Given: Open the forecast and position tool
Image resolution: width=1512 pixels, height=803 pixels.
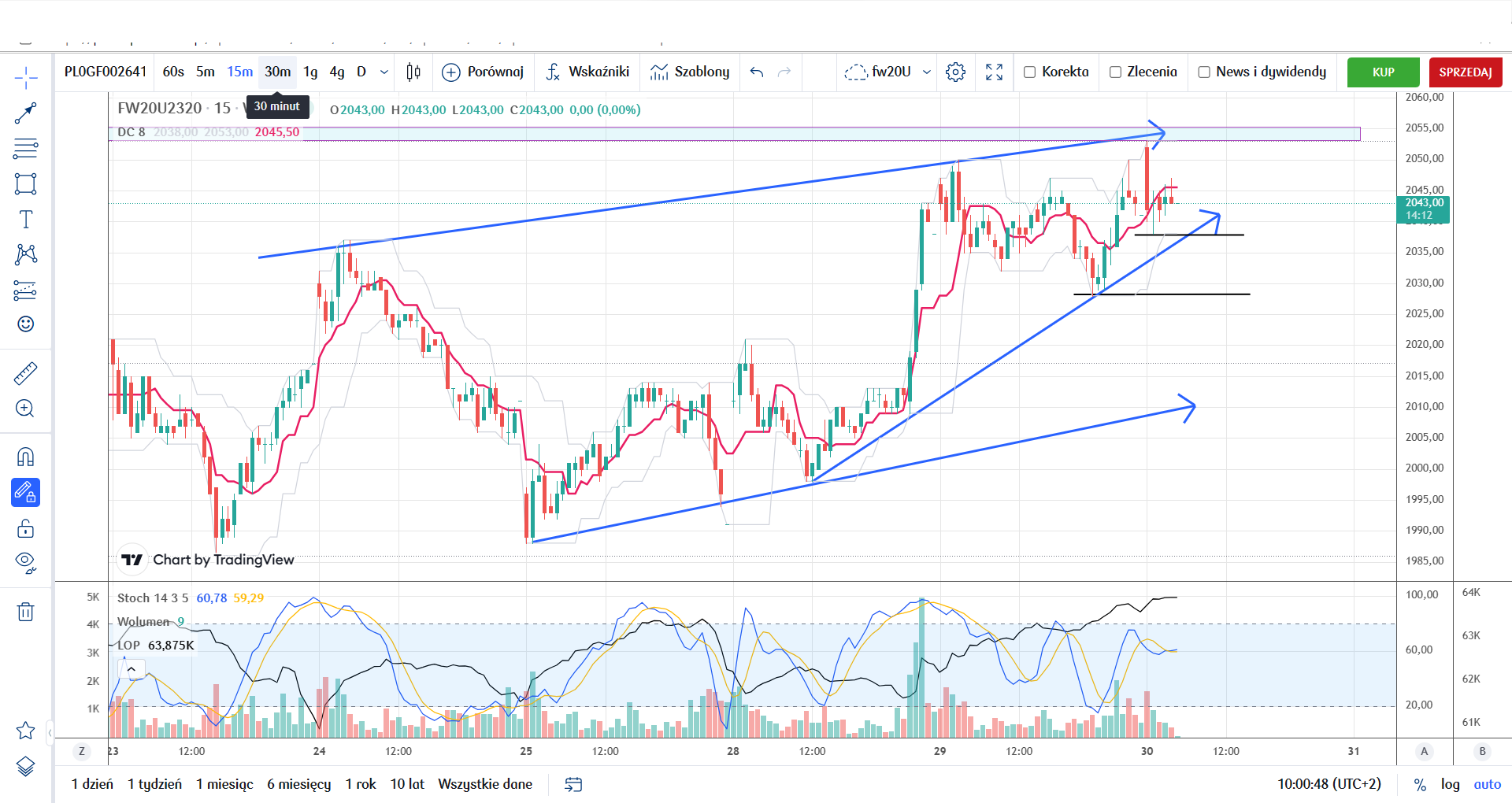Looking at the screenshot, I should [x=25, y=290].
